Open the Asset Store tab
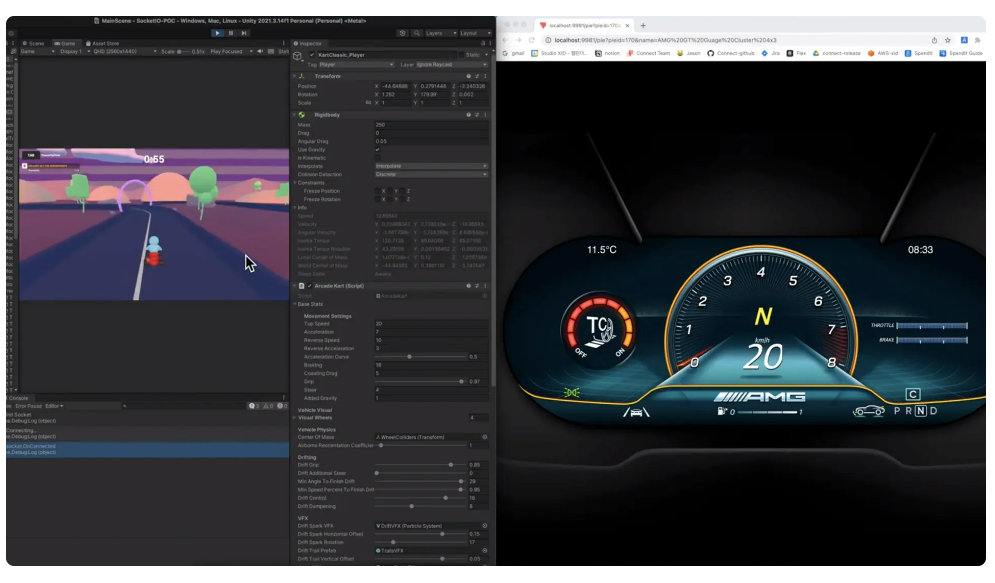 [x=103, y=43]
